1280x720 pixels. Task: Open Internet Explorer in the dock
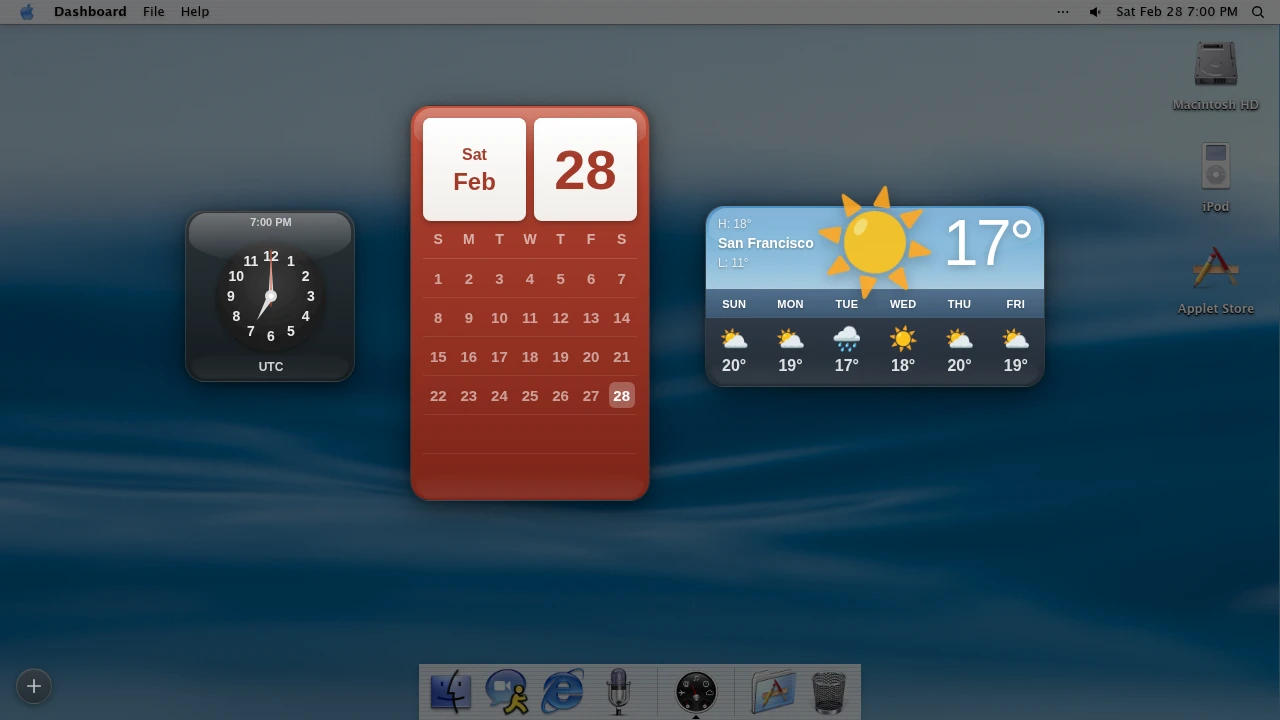click(x=562, y=691)
